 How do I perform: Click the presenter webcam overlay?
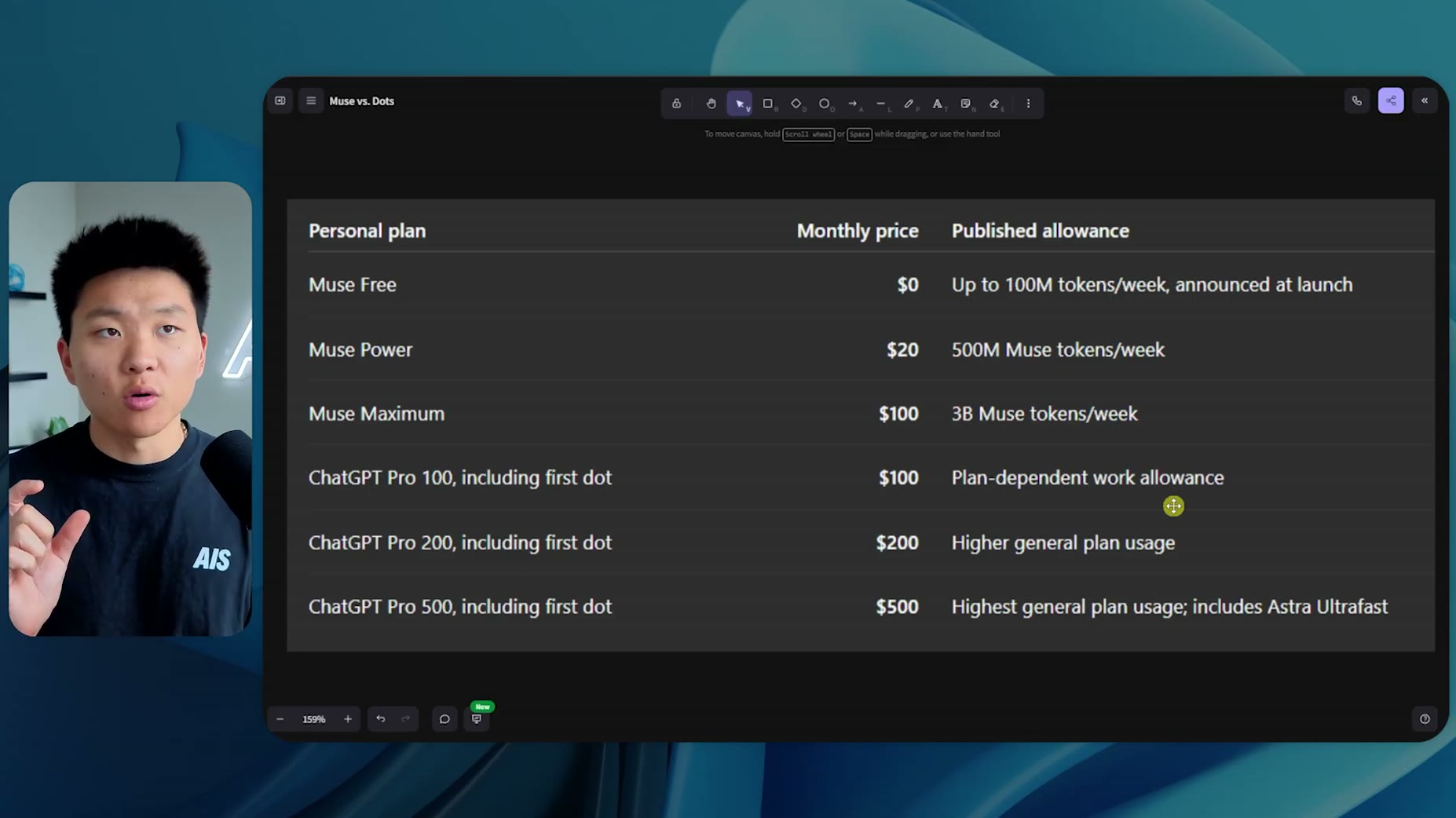coord(130,409)
